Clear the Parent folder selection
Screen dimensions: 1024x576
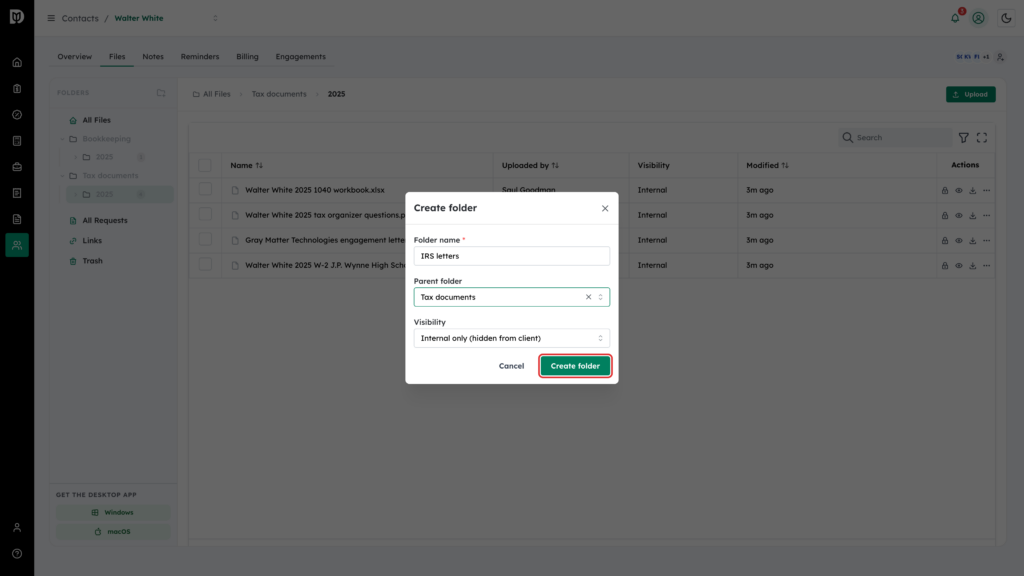coord(588,297)
